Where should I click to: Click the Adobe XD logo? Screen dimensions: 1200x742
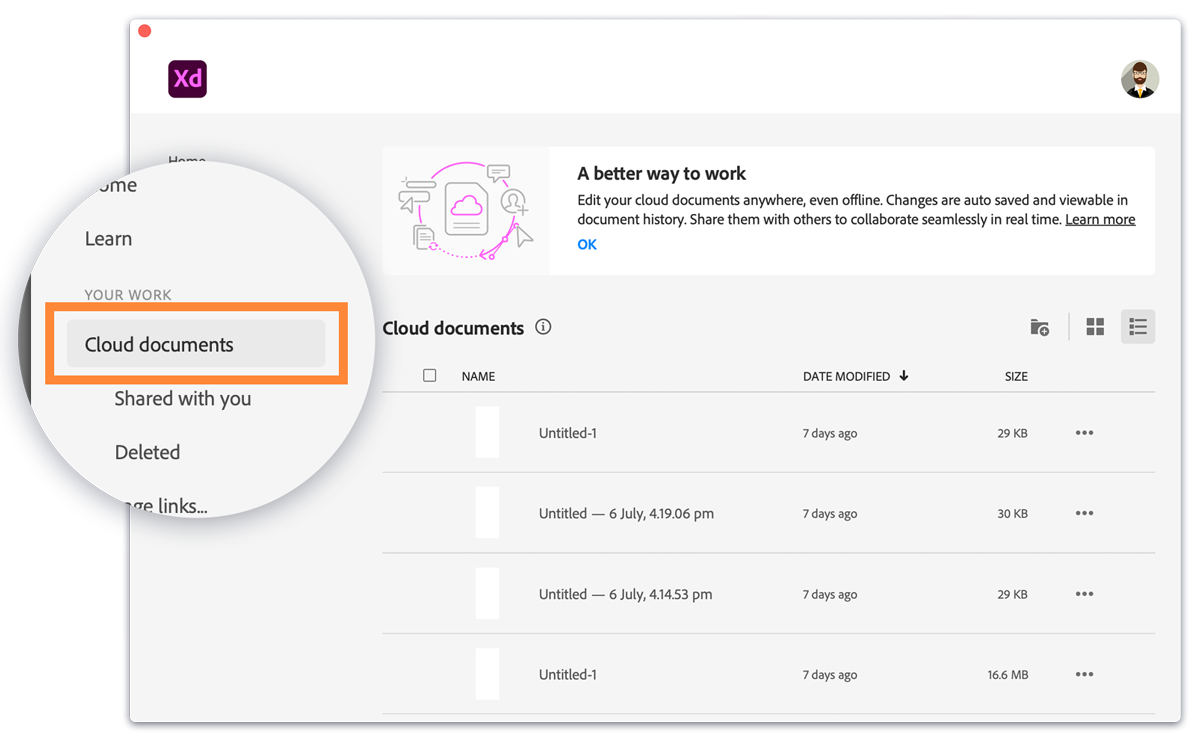(187, 79)
